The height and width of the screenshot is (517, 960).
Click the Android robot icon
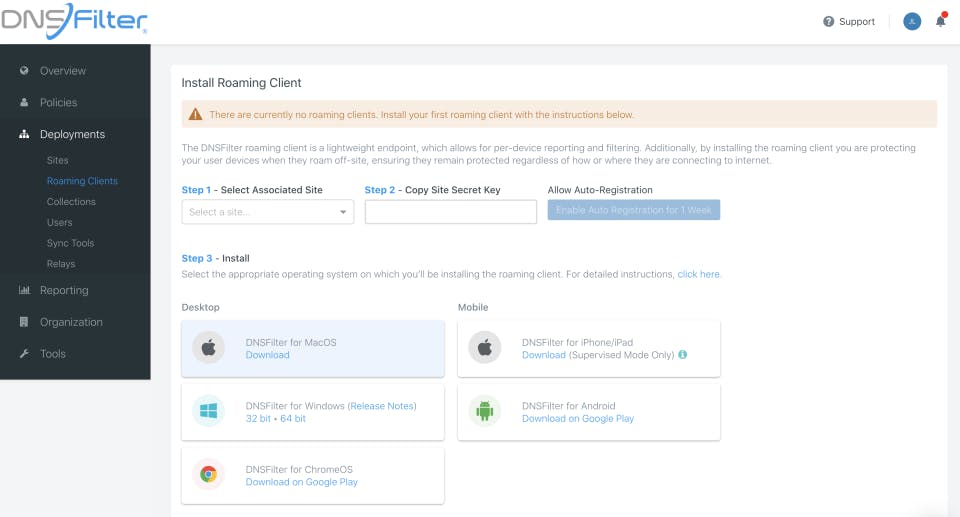(484, 411)
